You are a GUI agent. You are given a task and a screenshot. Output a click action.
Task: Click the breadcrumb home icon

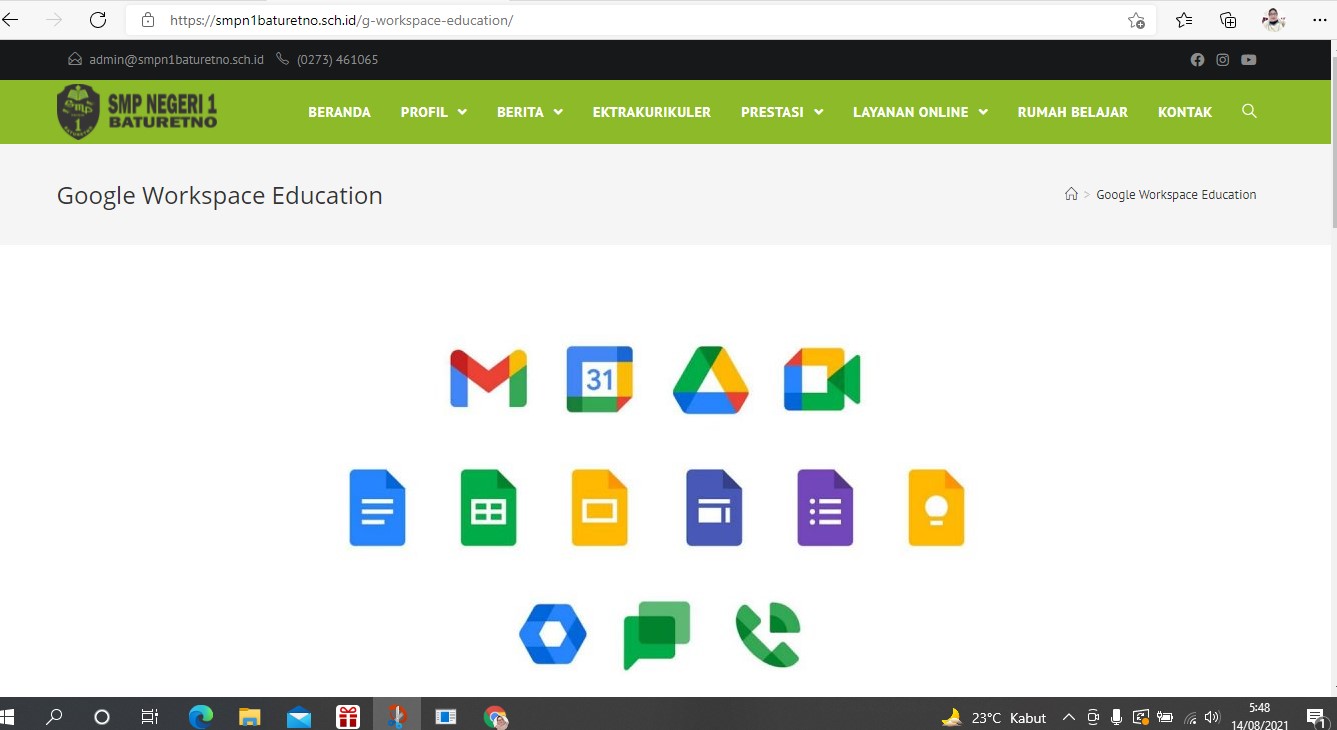pos(1071,194)
